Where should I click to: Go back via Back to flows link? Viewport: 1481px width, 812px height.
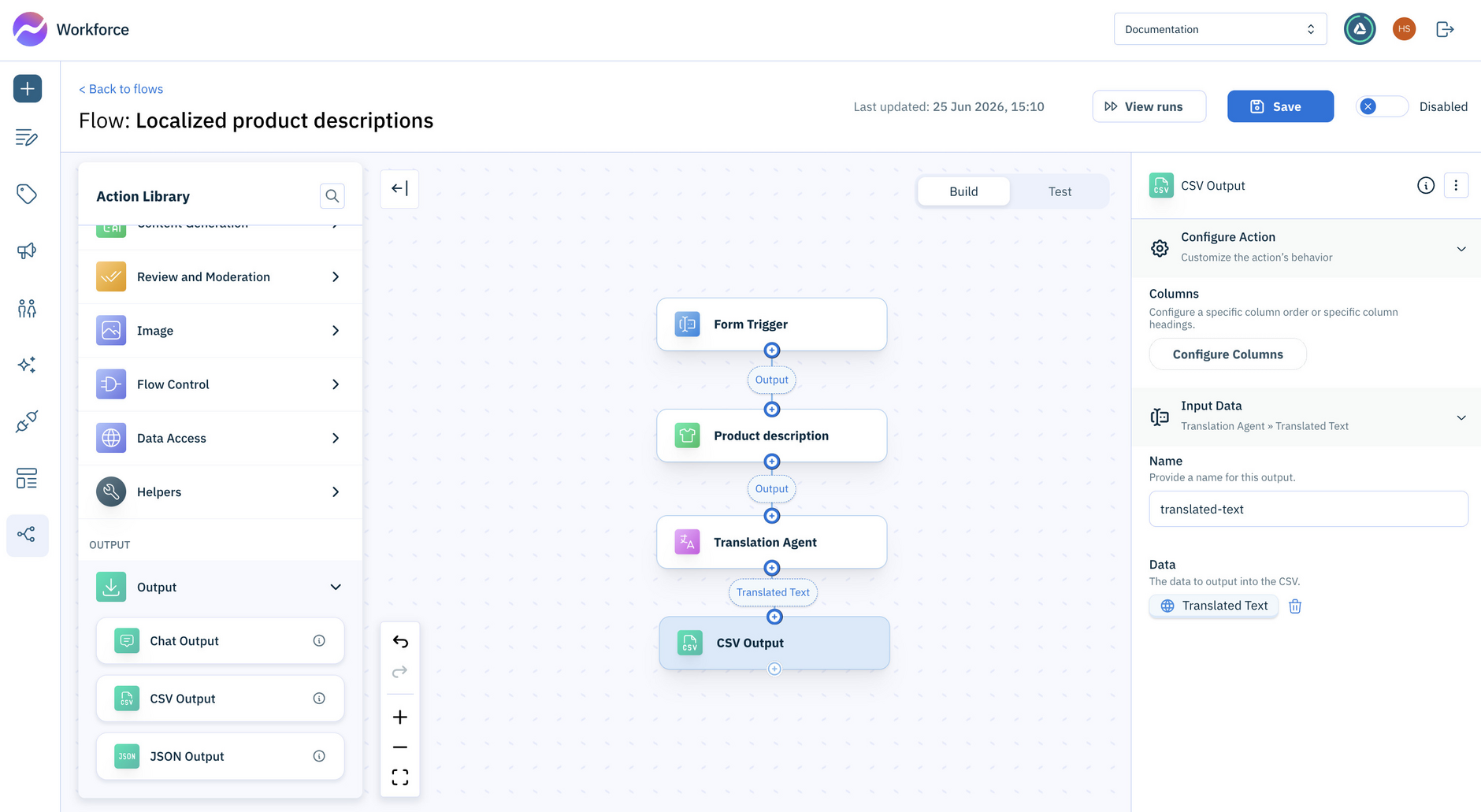tap(121, 89)
